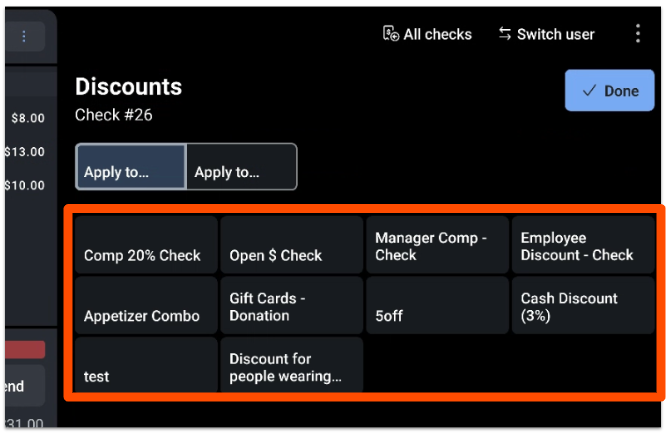Image resolution: width=671 pixels, height=440 pixels.
Task: Apply the 5off discount
Action: click(x=437, y=306)
